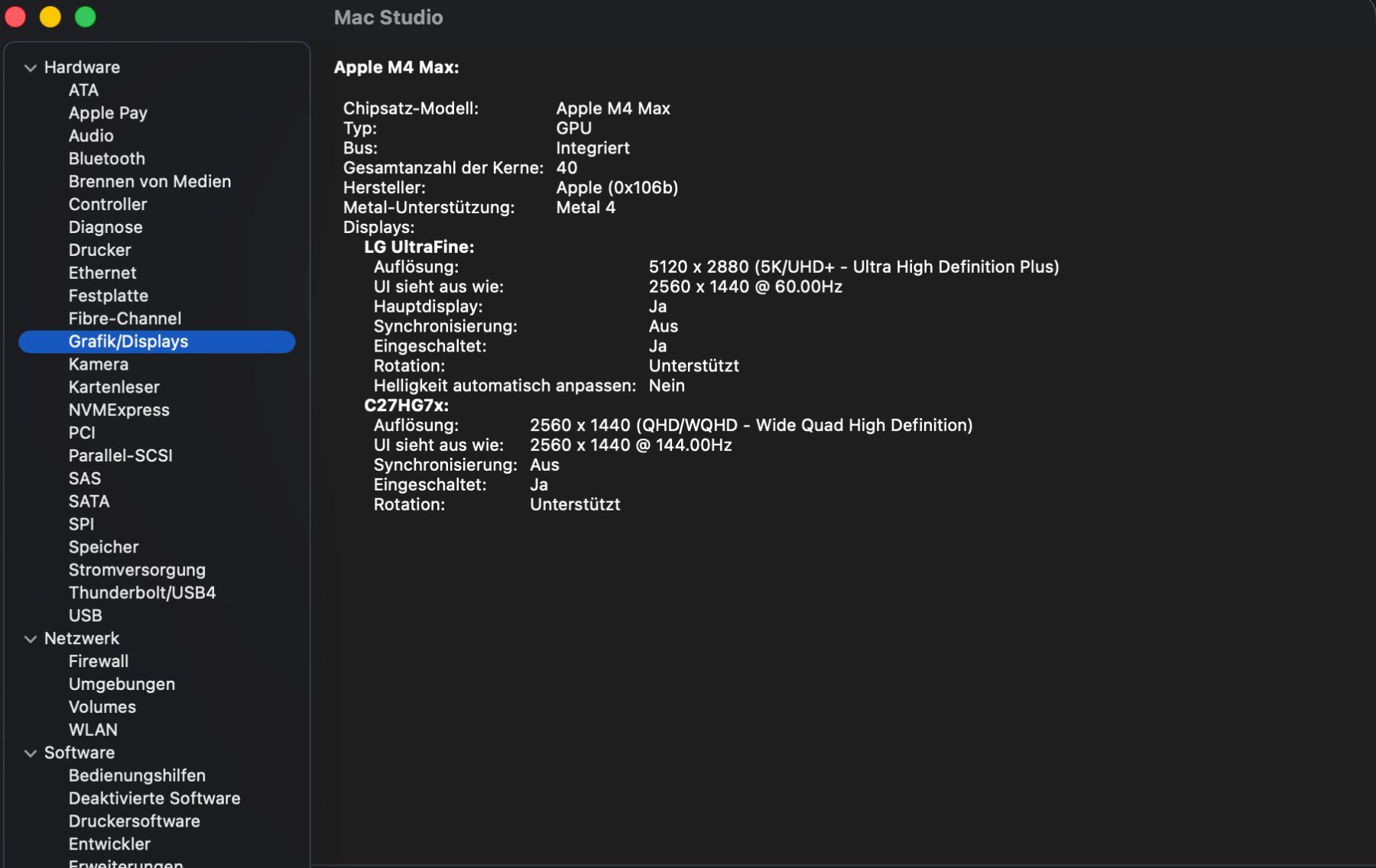The width and height of the screenshot is (1376, 868).
Task: Select Umgebungen under Netzwerk
Action: pos(122,685)
